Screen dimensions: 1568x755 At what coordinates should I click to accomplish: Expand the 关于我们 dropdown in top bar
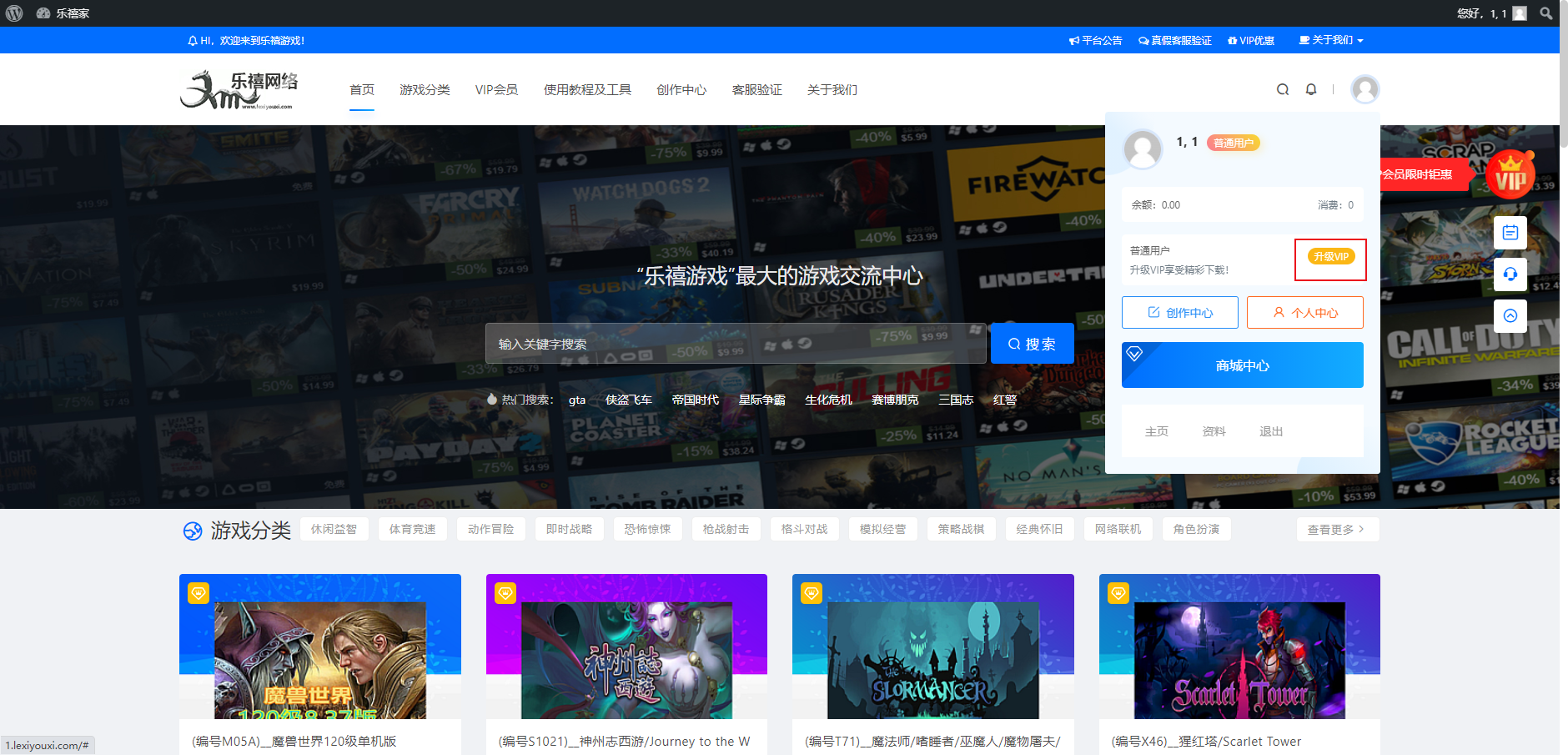click(x=1331, y=40)
